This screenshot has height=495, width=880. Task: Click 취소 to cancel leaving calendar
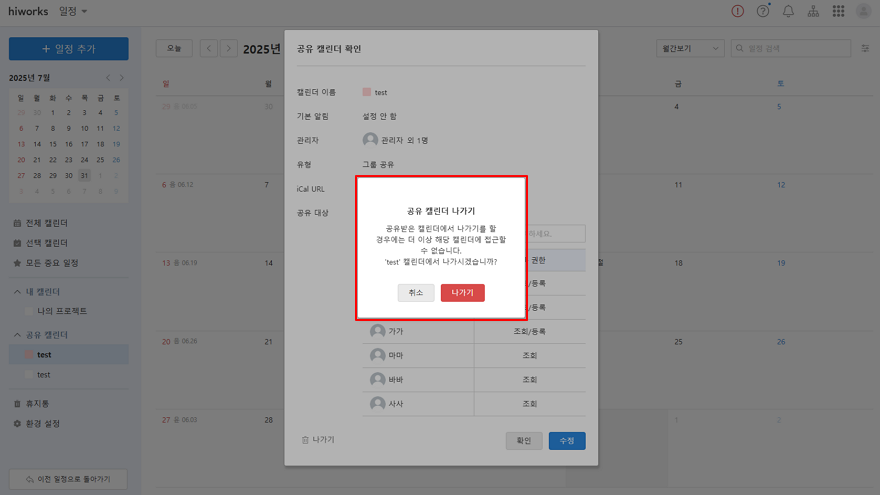click(415, 293)
